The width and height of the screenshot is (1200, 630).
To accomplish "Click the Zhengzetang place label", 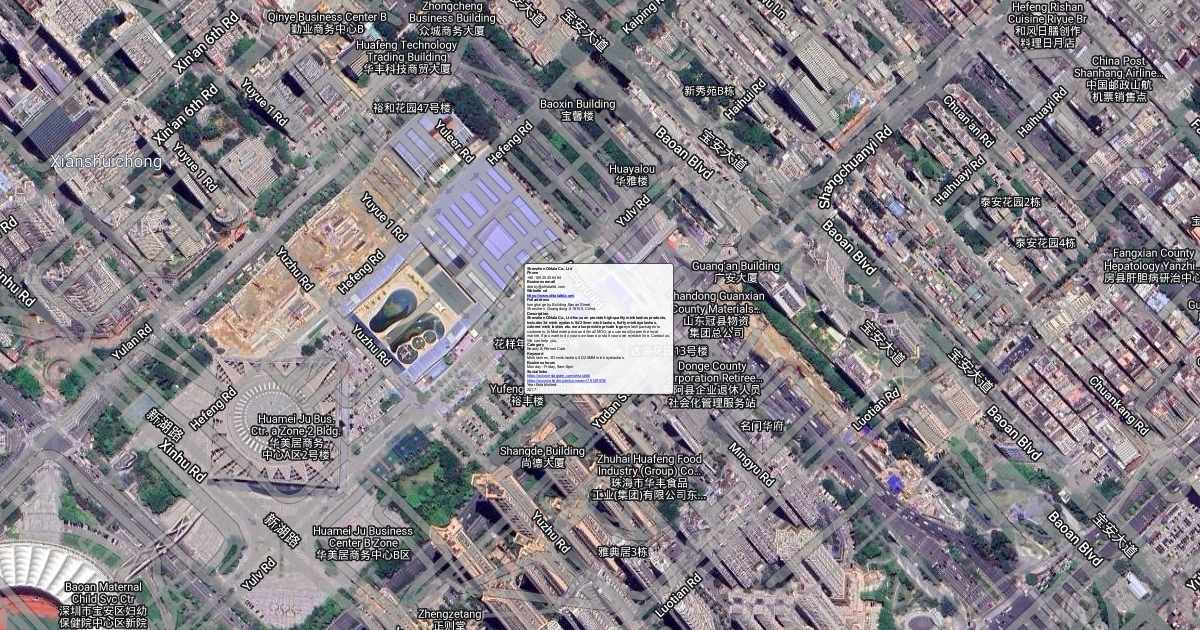I will [450, 618].
